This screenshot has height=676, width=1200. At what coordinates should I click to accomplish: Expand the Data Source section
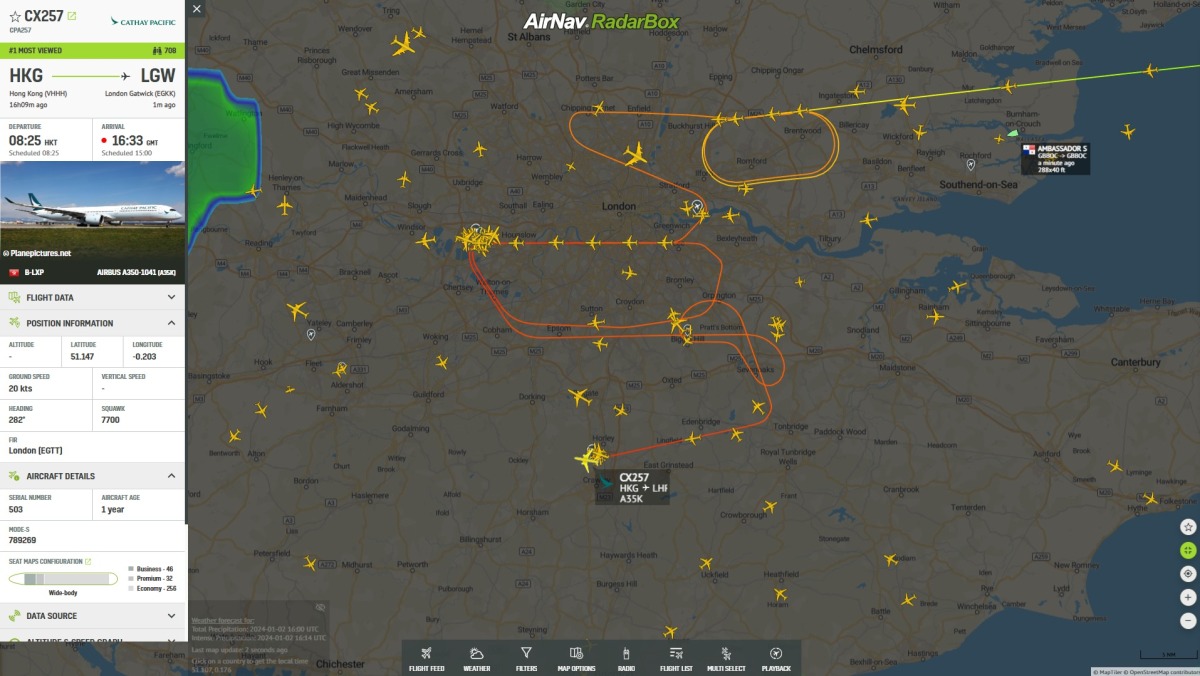[x=92, y=616]
